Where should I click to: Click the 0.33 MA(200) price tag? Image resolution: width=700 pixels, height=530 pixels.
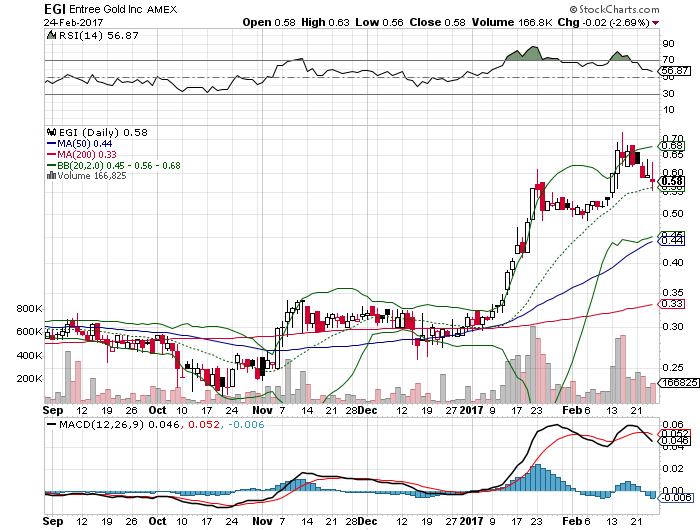[x=671, y=303]
